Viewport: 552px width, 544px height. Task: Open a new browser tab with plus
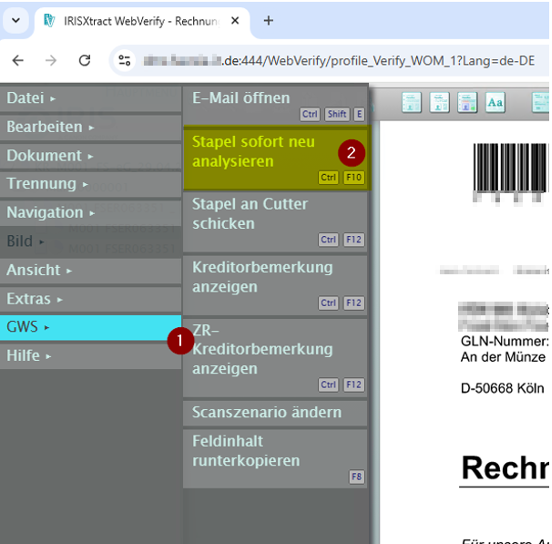268,21
